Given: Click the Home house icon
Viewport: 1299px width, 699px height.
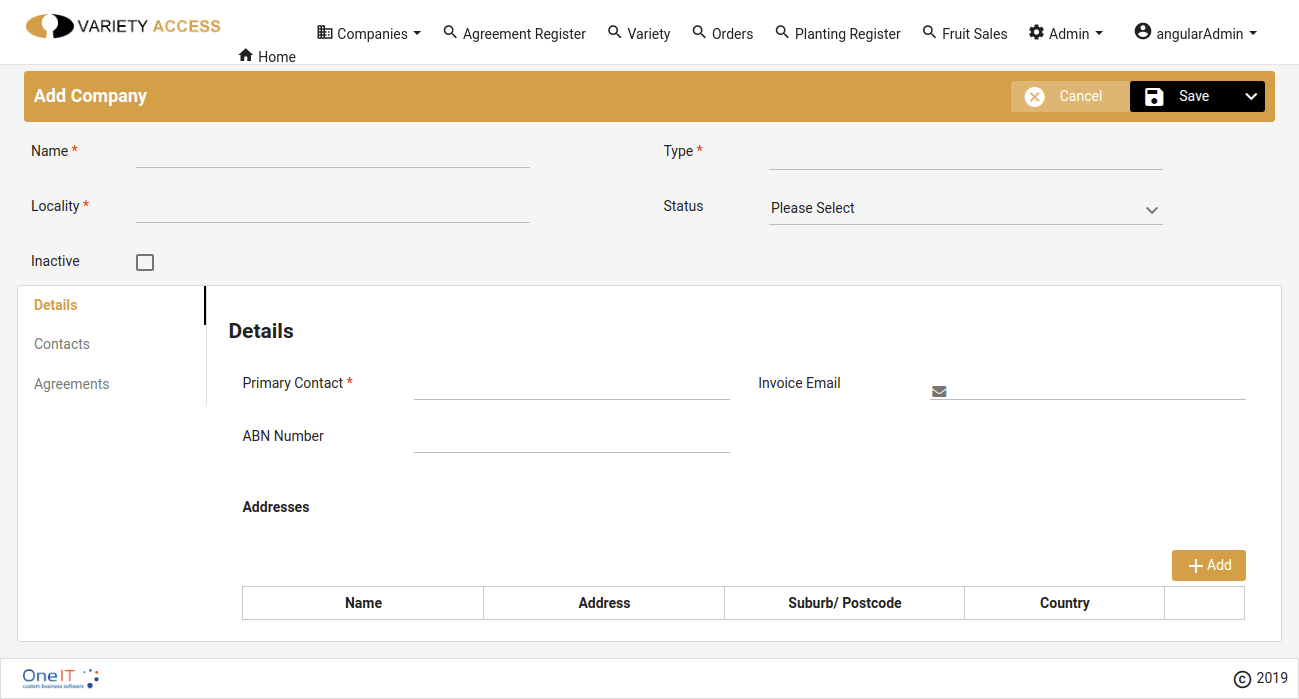Looking at the screenshot, I should click(x=246, y=56).
